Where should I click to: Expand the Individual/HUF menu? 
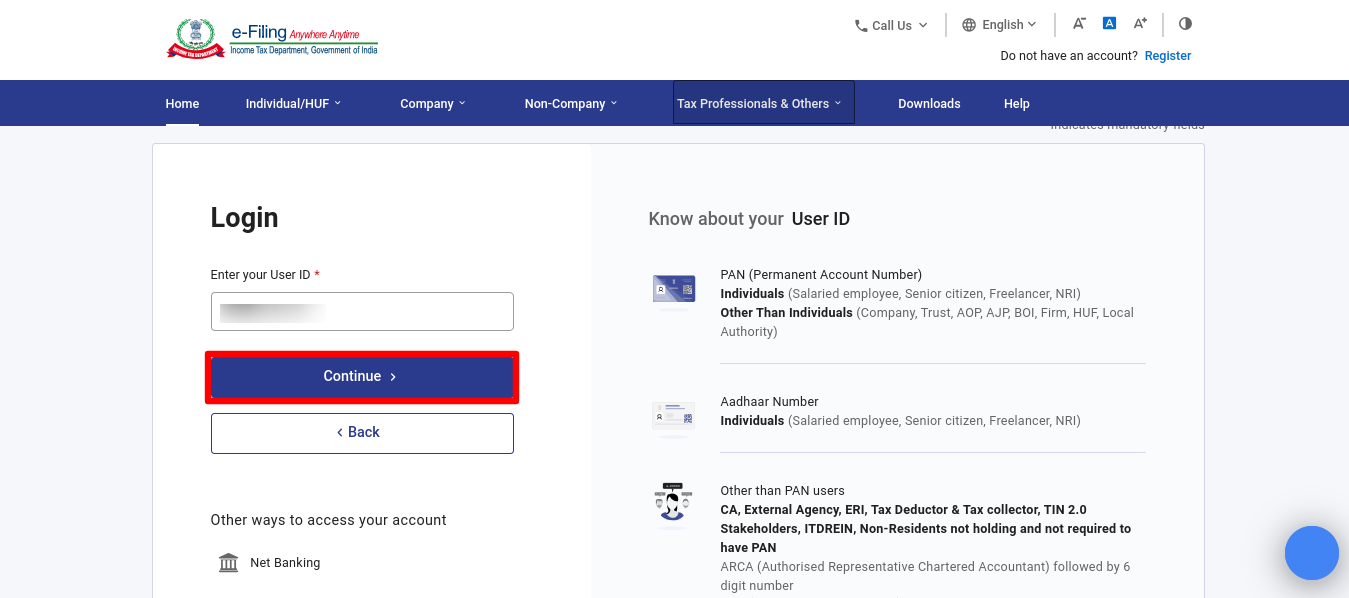(293, 104)
